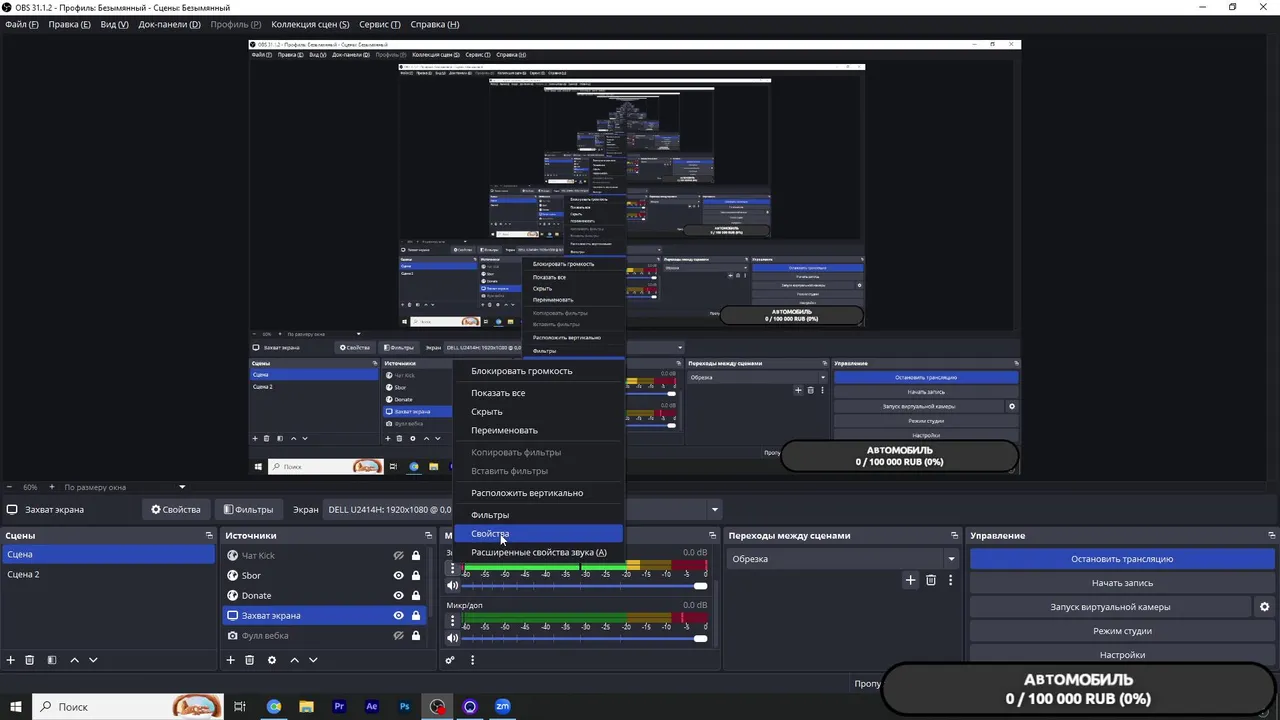Screen dimensions: 1280x720
Task: Enable Режим студии button
Action: [1122, 631]
